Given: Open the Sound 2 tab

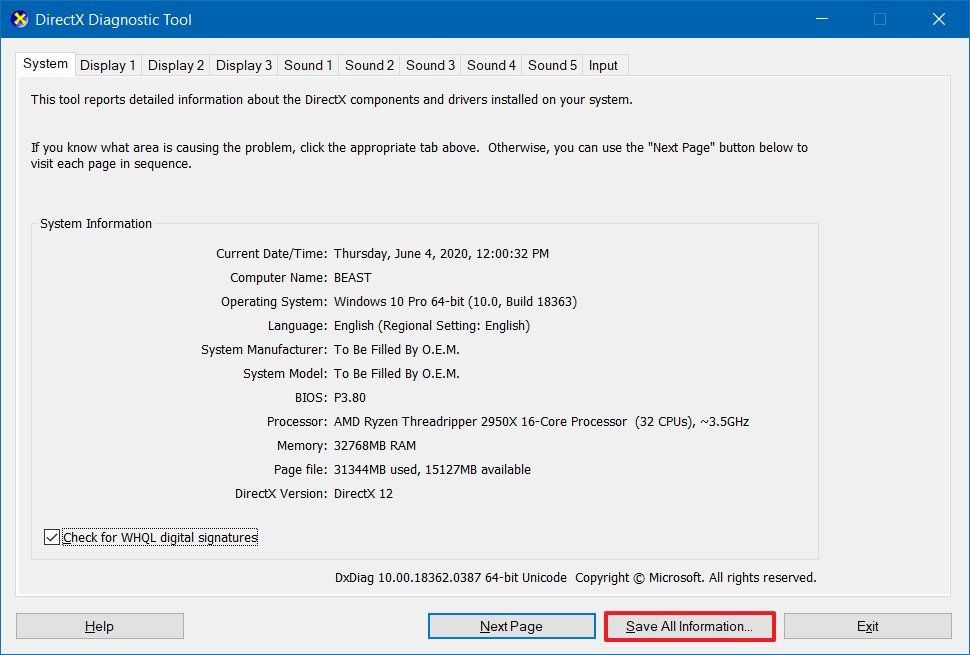Looking at the screenshot, I should 369,65.
